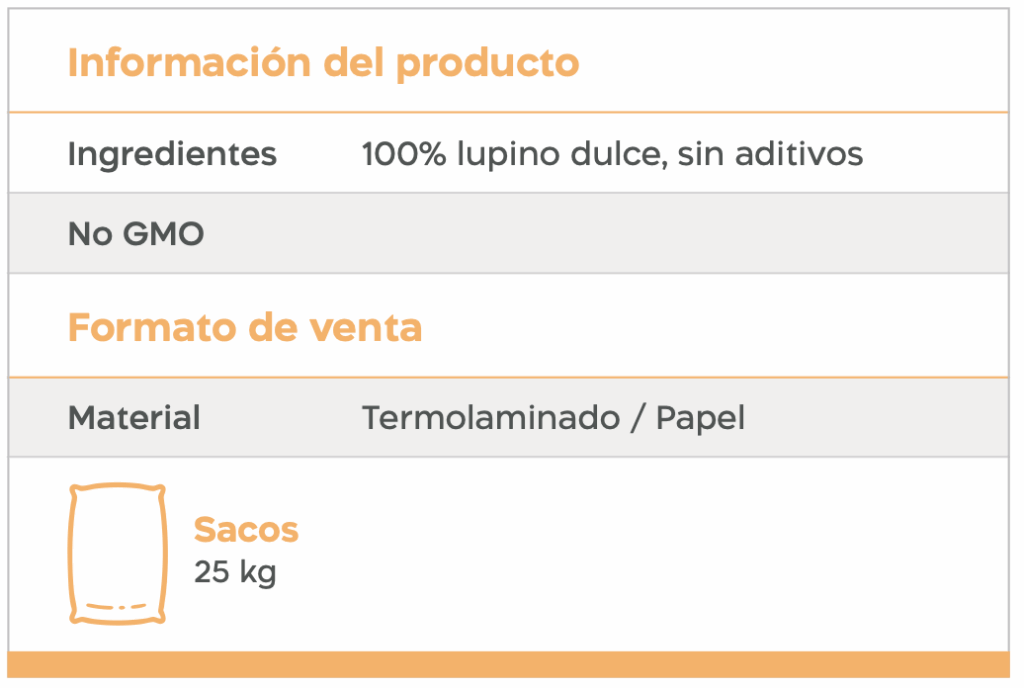1024x688 pixels.
Task: Click the word "producto" in the heading
Action: tap(487, 63)
